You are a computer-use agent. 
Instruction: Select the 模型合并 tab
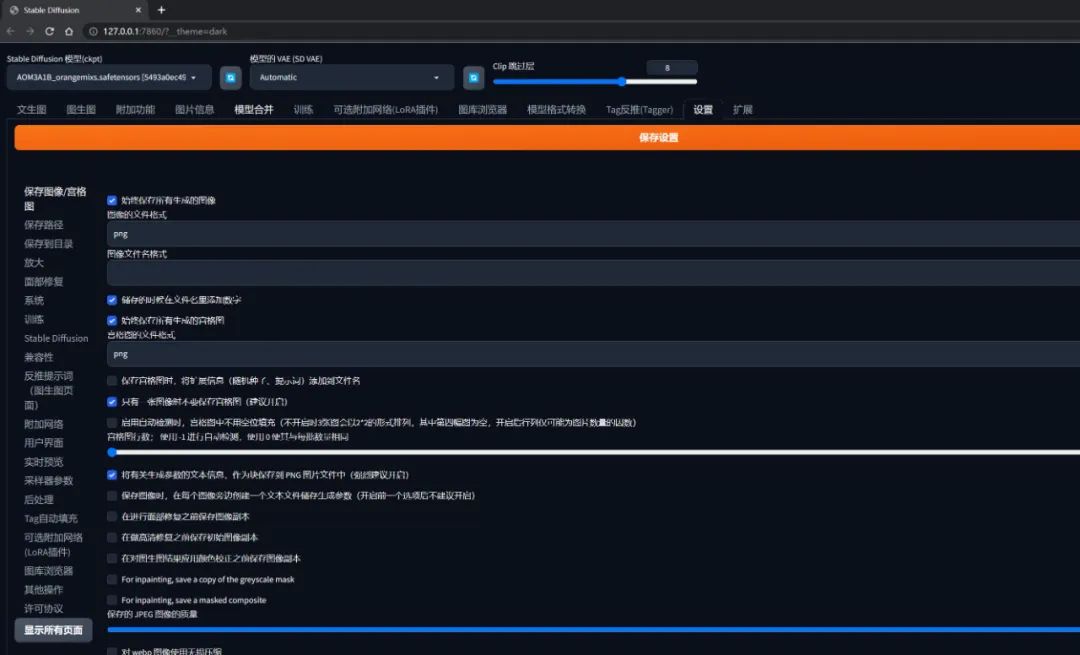point(253,110)
